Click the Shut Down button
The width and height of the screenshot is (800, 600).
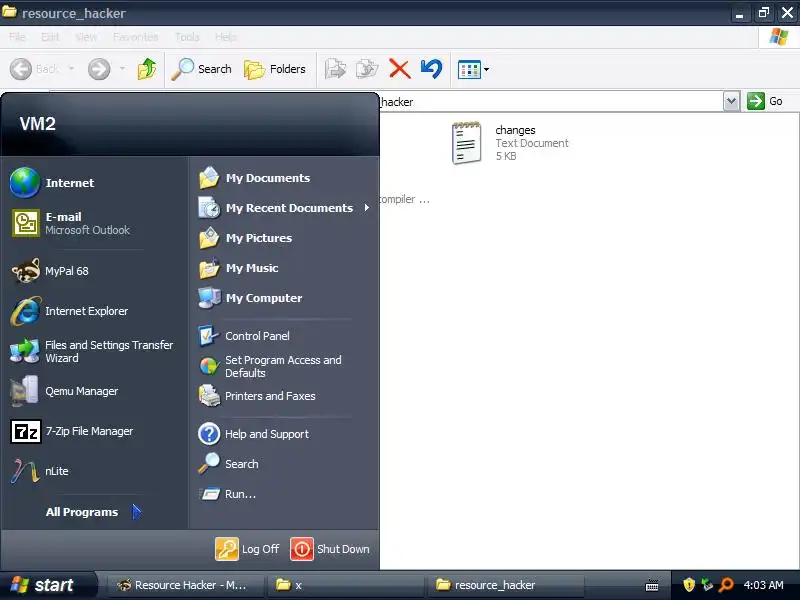[330, 549]
